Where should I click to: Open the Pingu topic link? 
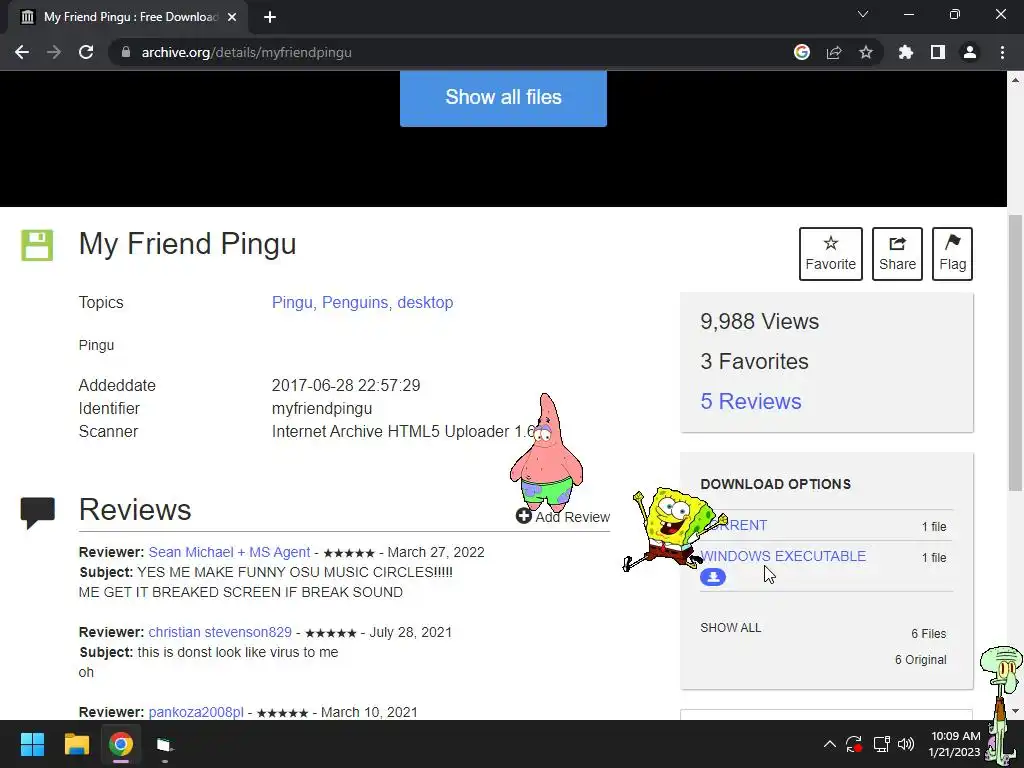(293, 302)
